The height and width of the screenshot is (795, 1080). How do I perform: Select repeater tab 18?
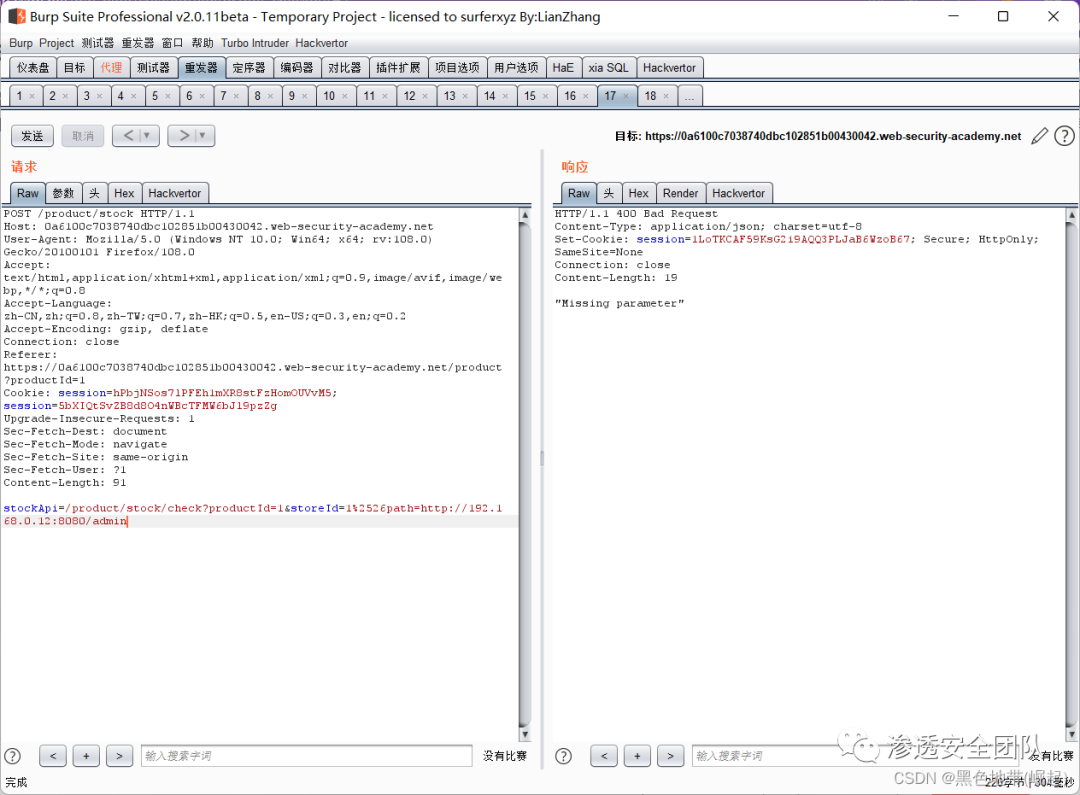pos(651,96)
